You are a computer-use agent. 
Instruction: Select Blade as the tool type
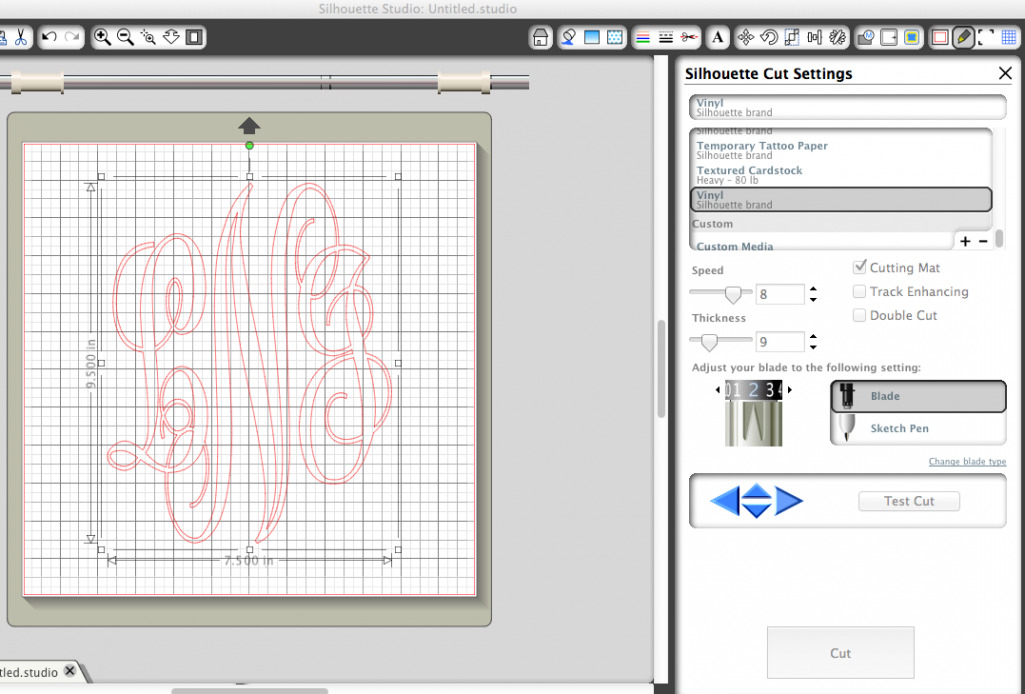point(918,396)
